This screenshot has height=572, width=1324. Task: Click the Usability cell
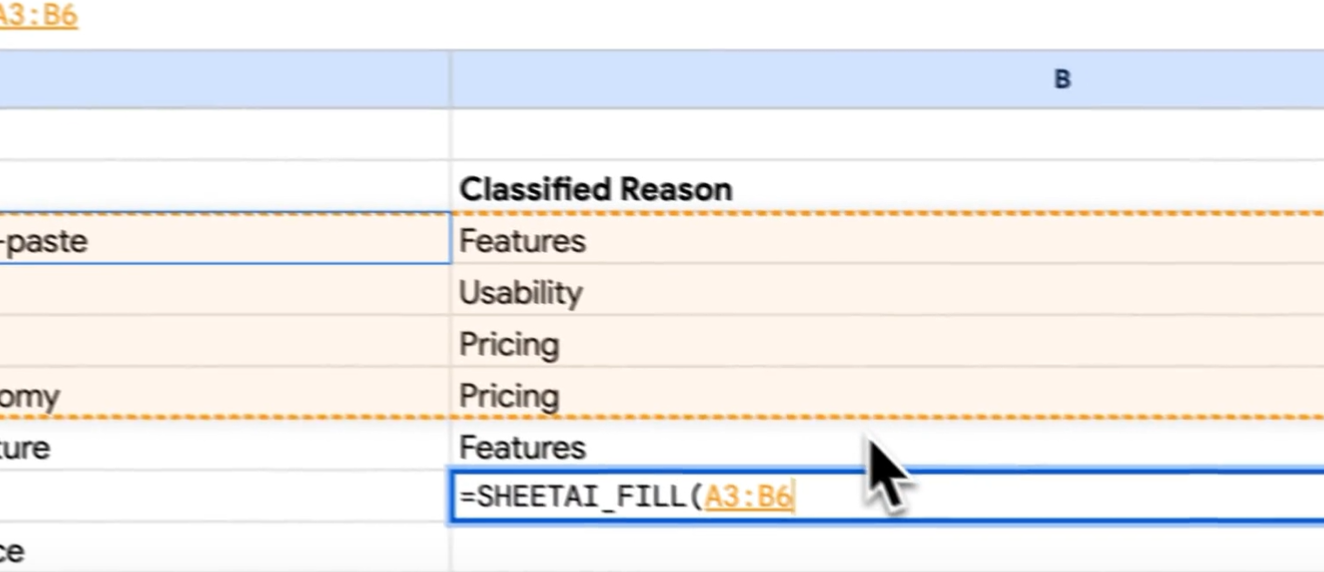[x=520, y=293]
